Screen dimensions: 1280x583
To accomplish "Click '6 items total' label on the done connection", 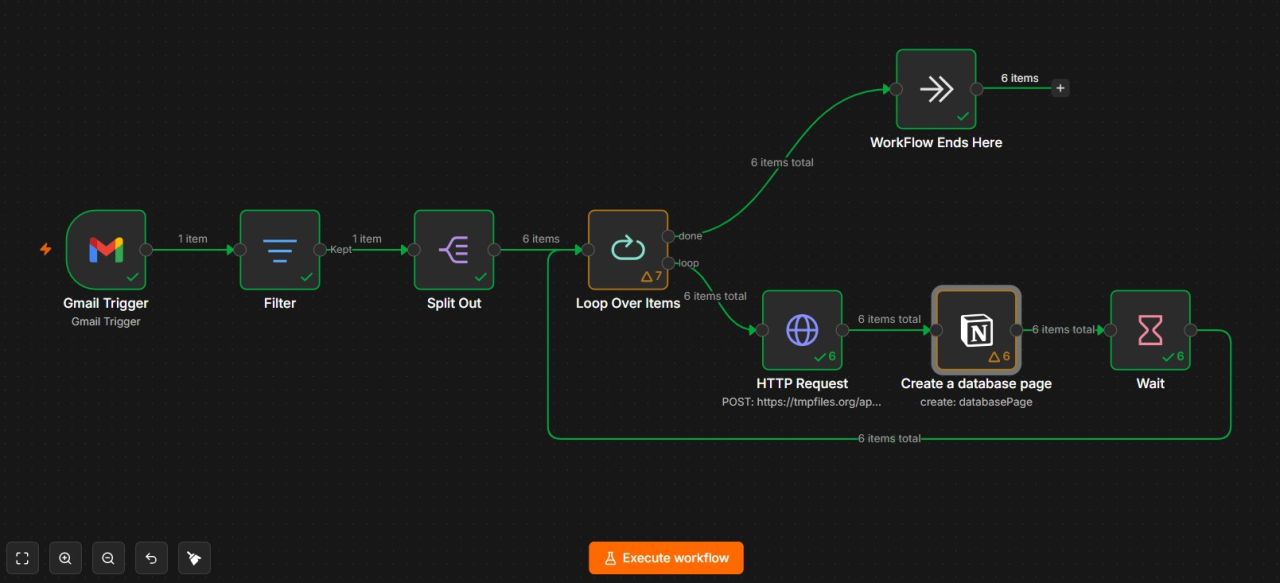I will pos(782,162).
